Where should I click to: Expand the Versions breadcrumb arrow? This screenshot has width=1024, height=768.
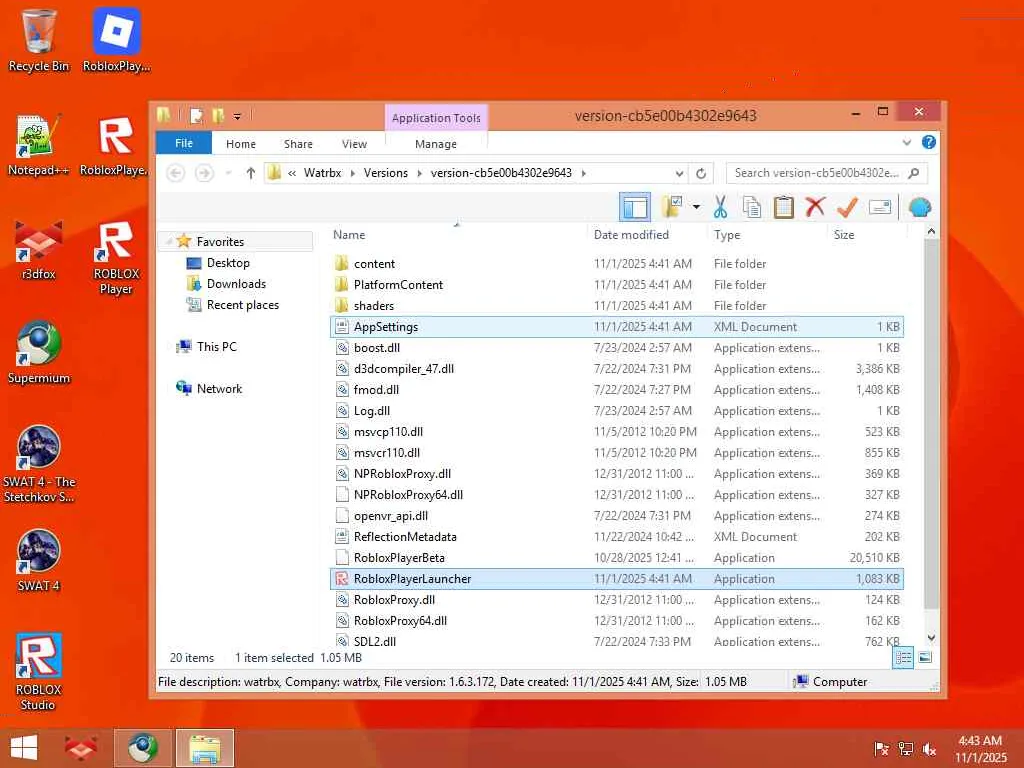(x=419, y=173)
